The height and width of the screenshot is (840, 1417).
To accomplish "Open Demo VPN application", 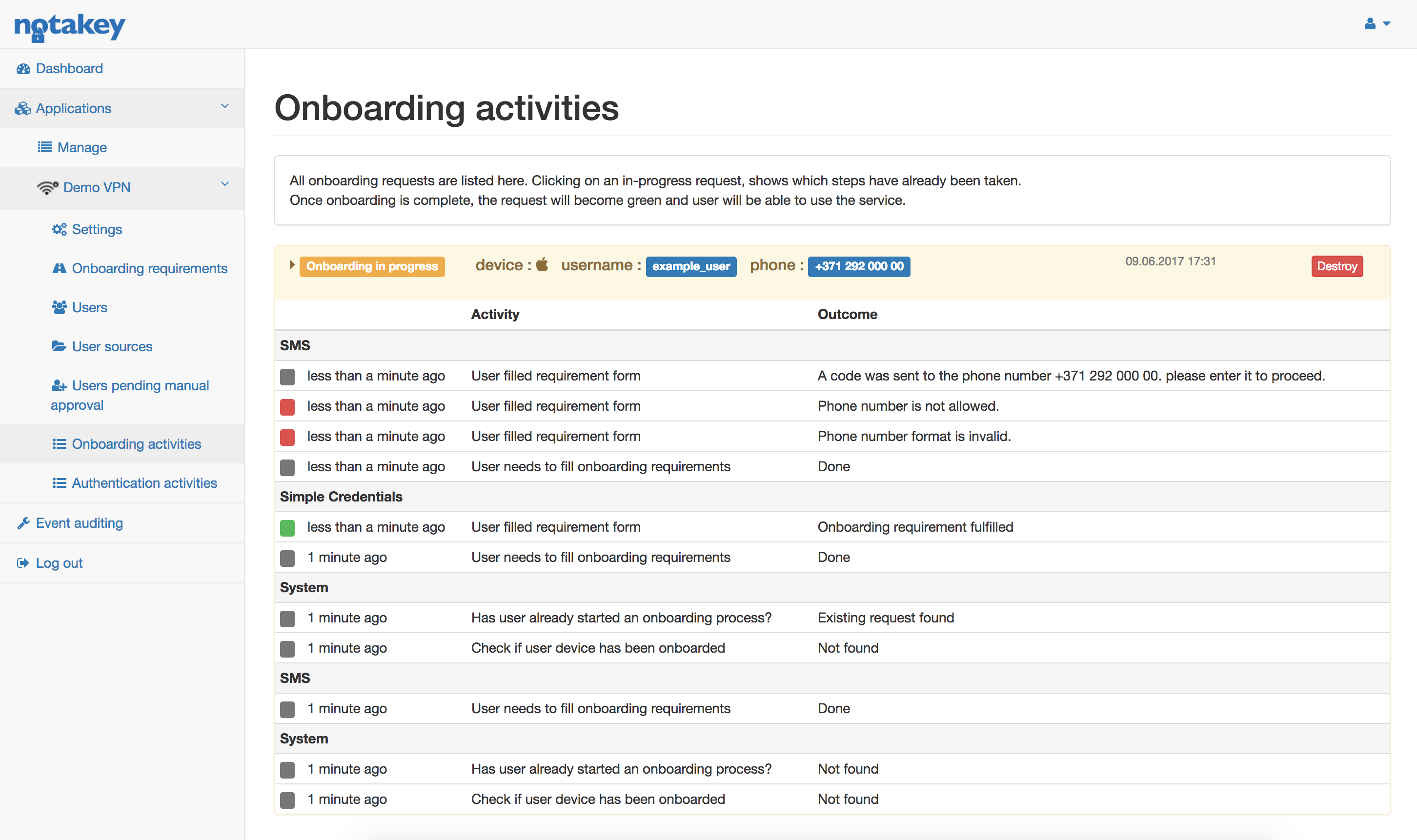I will pyautogui.click(x=97, y=187).
